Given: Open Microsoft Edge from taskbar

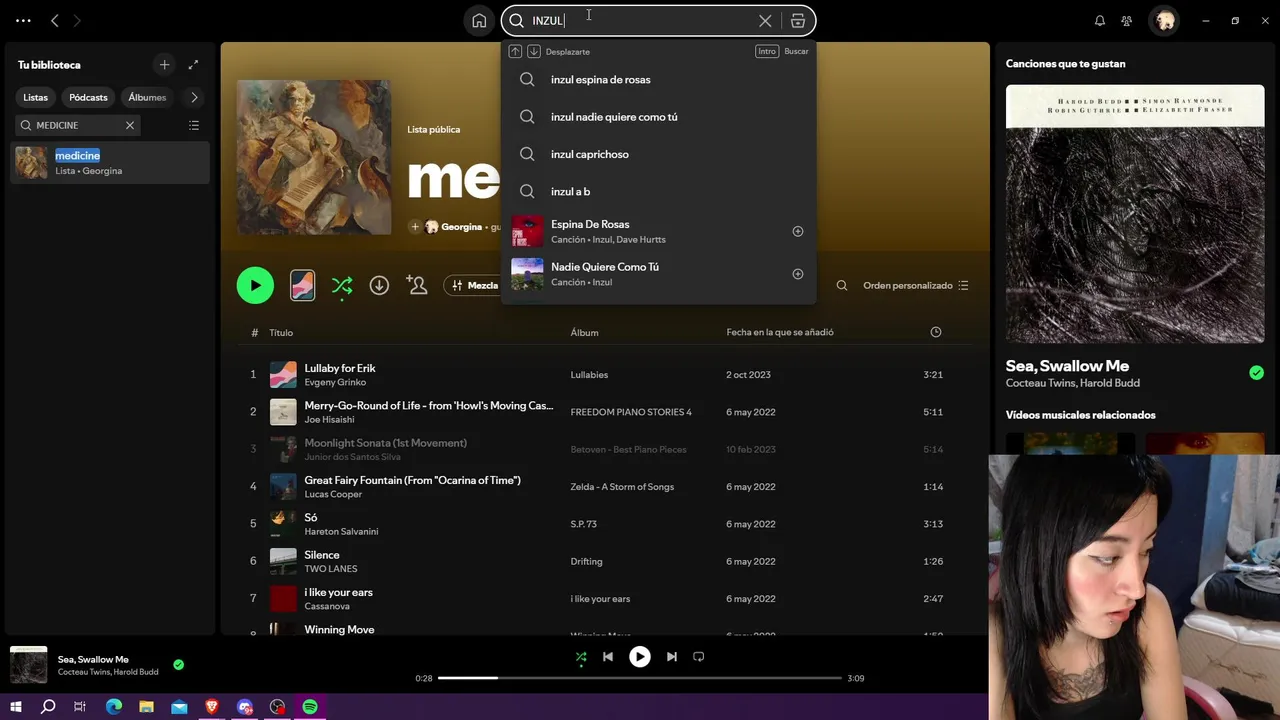Looking at the screenshot, I should click(114, 707).
